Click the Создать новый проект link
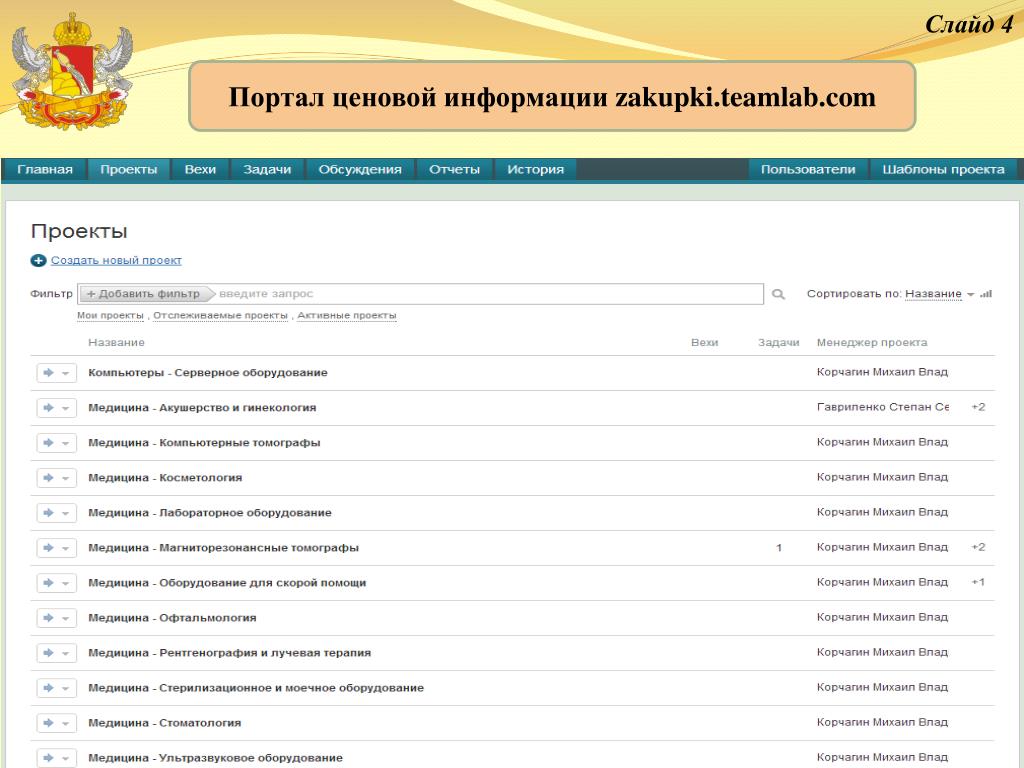The image size is (1024, 768). (x=116, y=260)
